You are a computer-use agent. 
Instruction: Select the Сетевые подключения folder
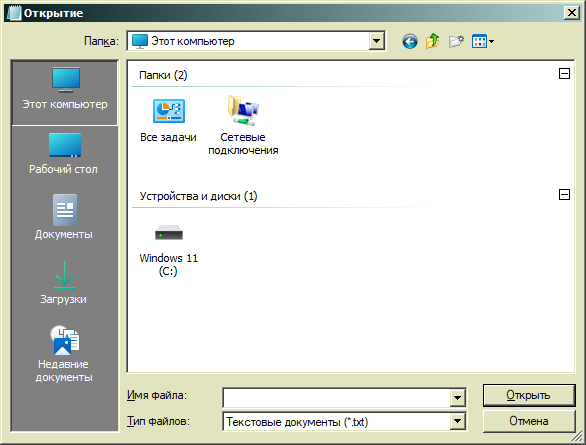tap(243, 126)
